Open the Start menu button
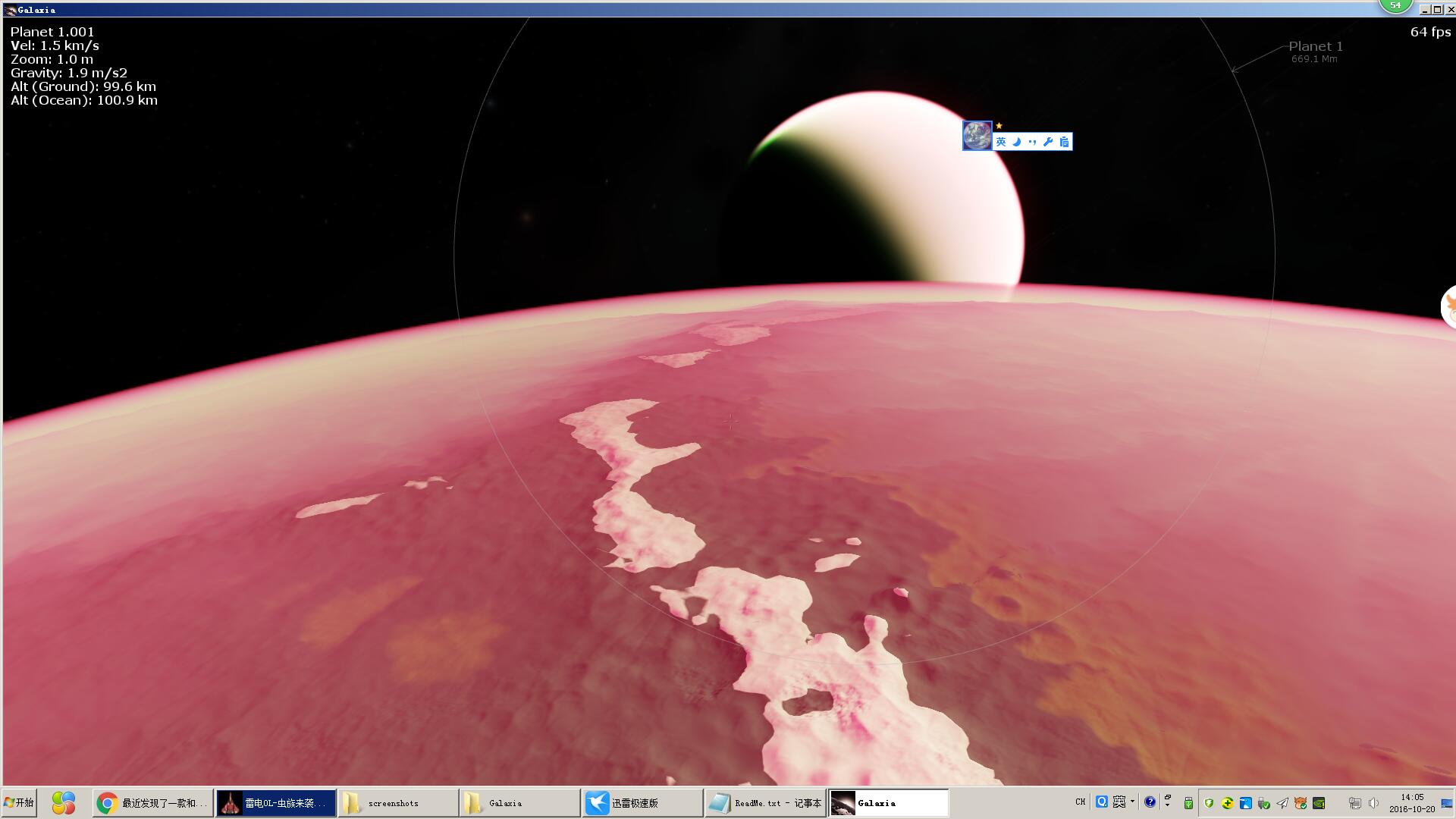The width and height of the screenshot is (1456, 819). click(19, 802)
